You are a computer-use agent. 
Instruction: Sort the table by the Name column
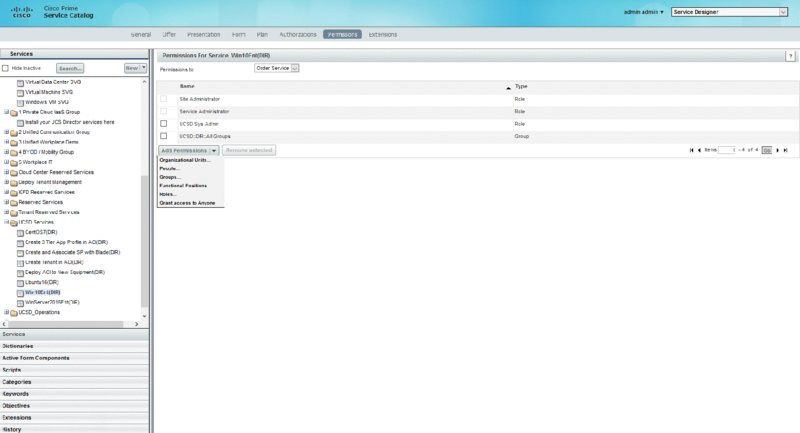[187, 87]
